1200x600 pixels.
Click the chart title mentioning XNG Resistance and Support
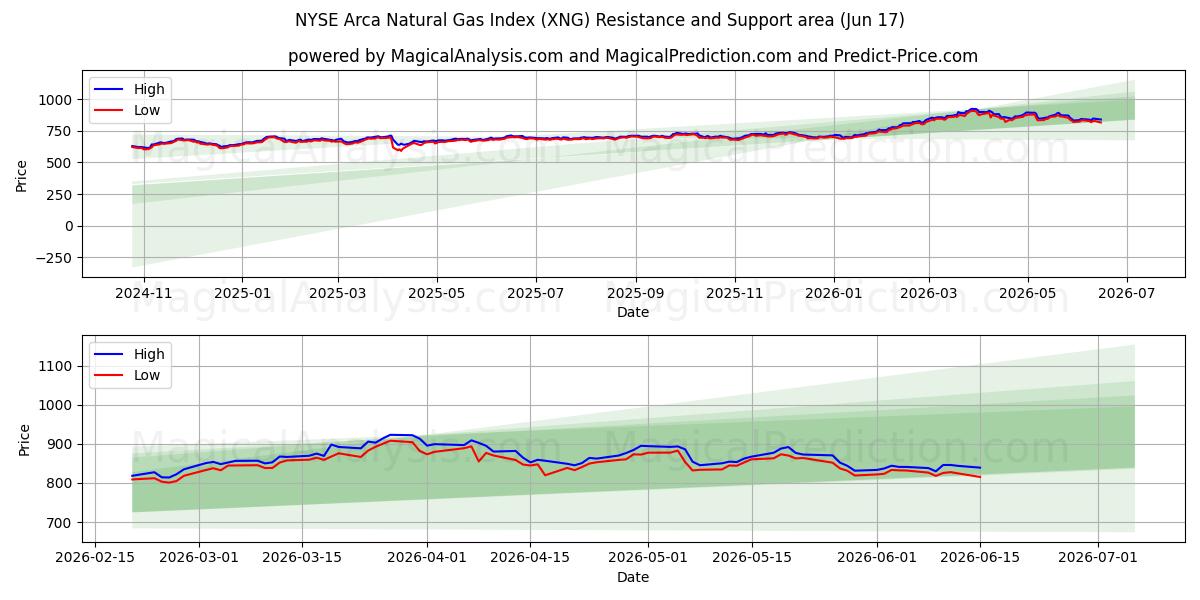pyautogui.click(x=600, y=20)
